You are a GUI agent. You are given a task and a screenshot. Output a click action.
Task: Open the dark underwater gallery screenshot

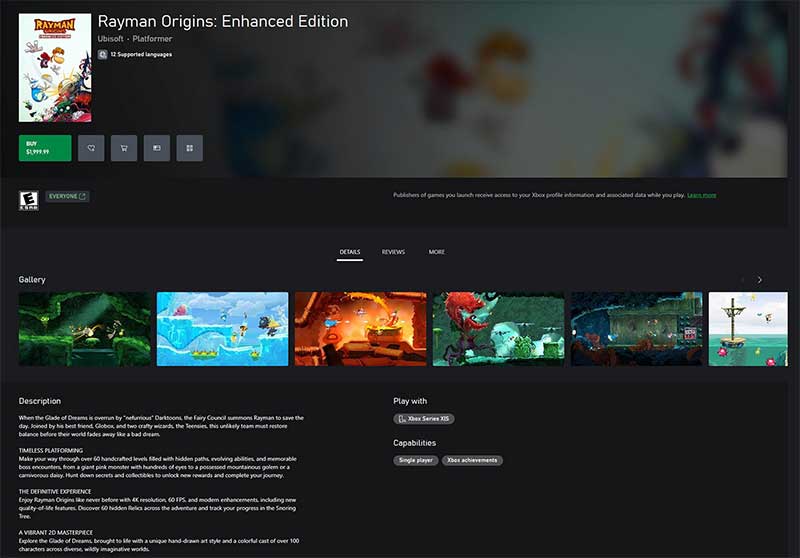[x=636, y=329]
